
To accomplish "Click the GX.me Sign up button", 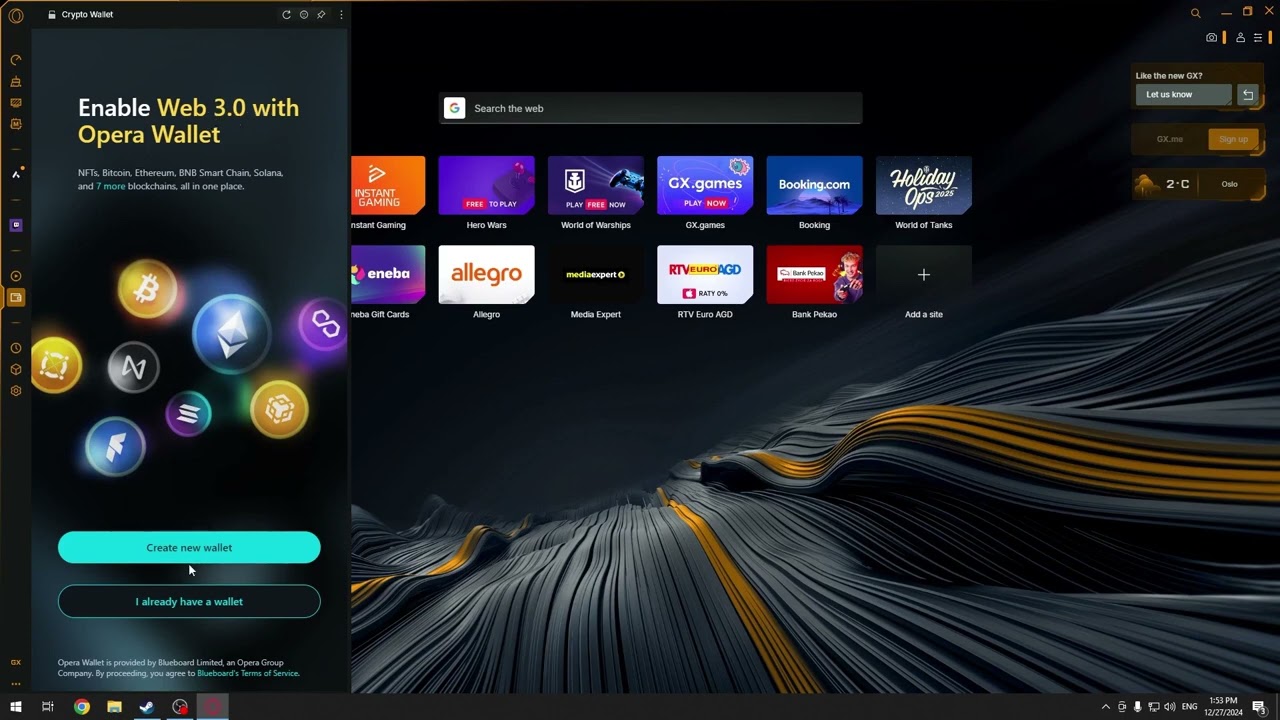I will 1233,139.
